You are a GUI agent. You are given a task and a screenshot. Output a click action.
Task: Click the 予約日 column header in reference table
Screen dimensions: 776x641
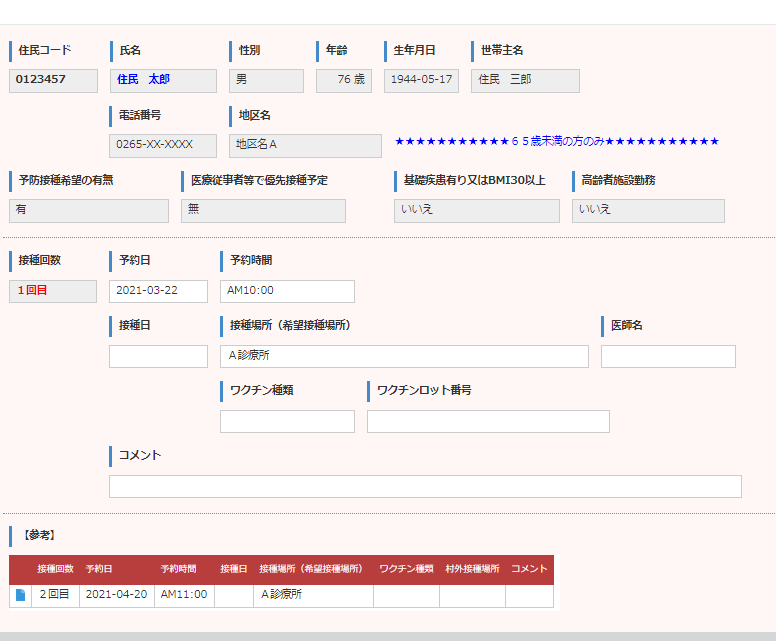point(100,569)
